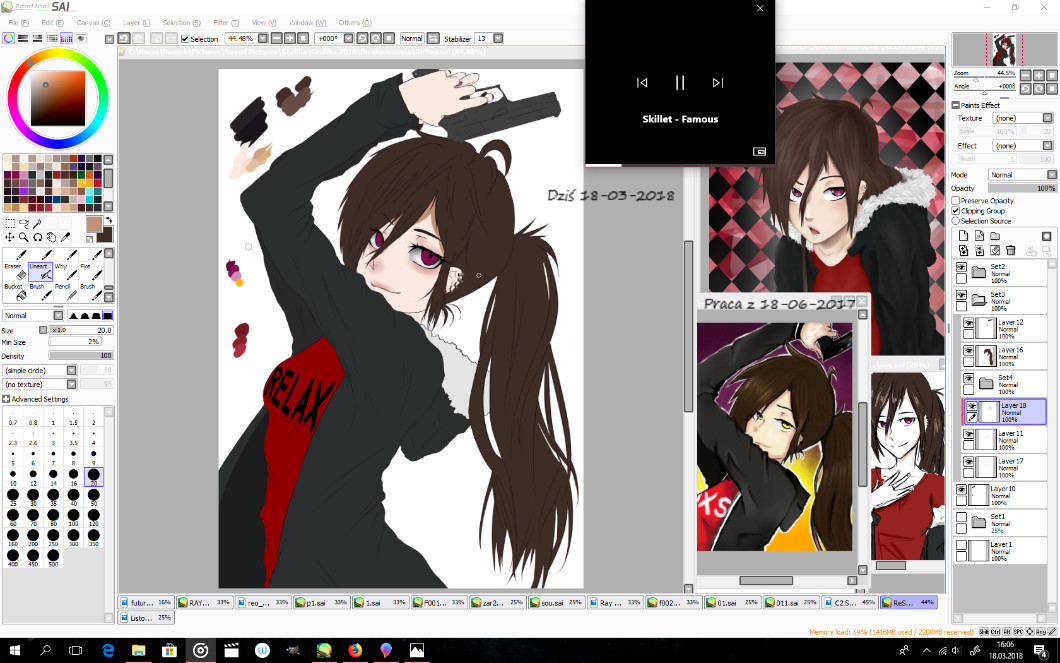
Task: Pause the Skillet - Famous track
Action: tap(680, 83)
